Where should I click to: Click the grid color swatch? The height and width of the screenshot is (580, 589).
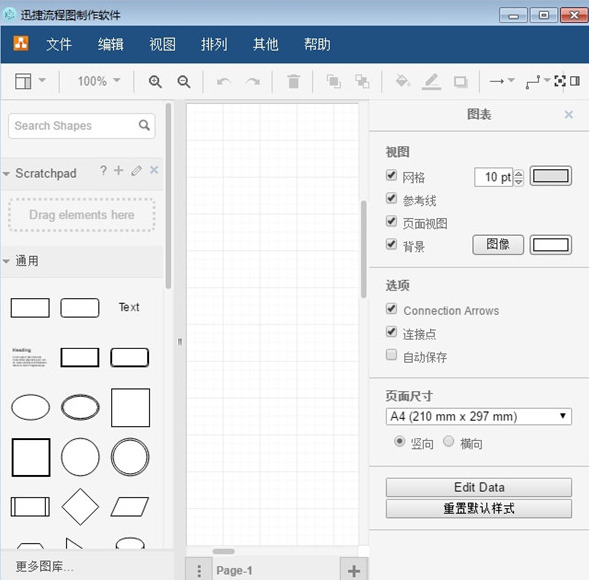pos(551,176)
